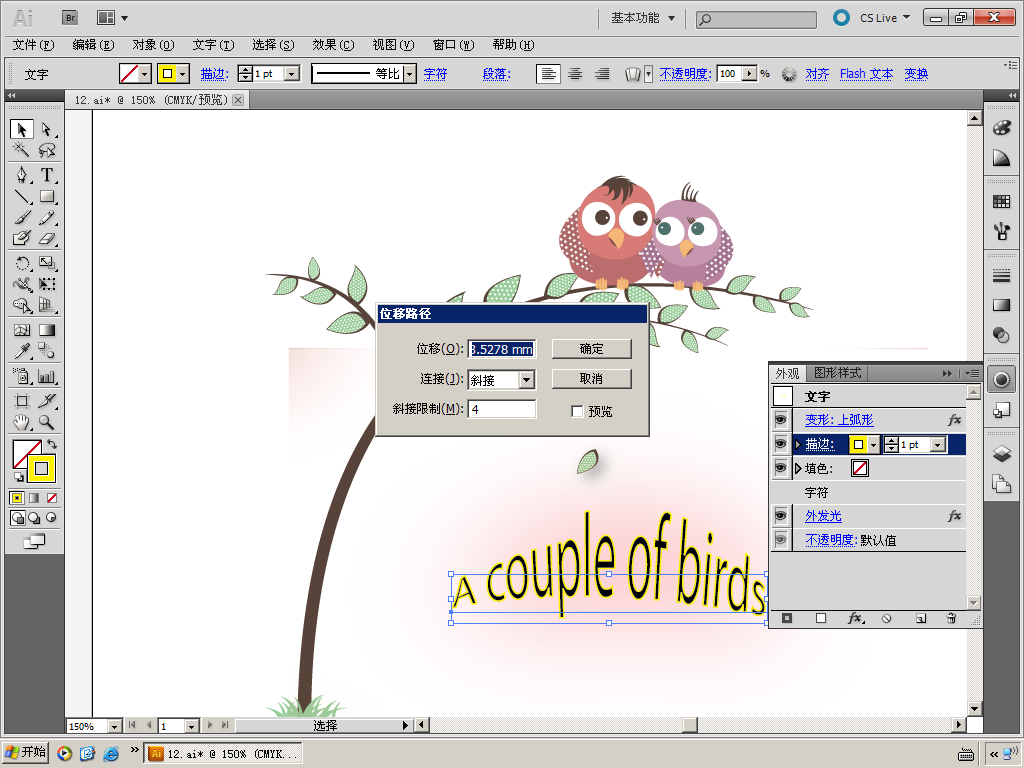Select the Column Graph tool
1024x768 pixels.
(46, 376)
